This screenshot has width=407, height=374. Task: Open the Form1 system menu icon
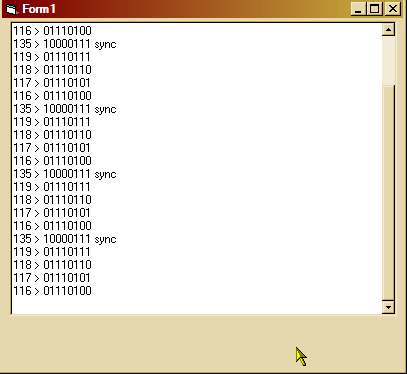point(12,9)
